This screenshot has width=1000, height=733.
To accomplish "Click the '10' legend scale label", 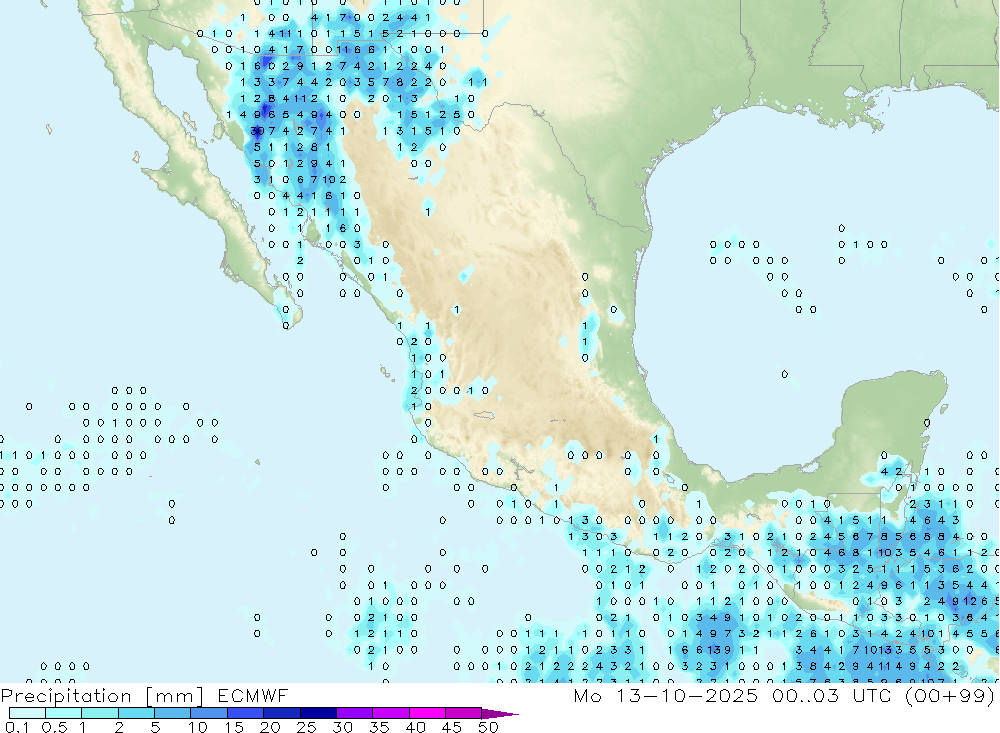I will coord(198,727).
